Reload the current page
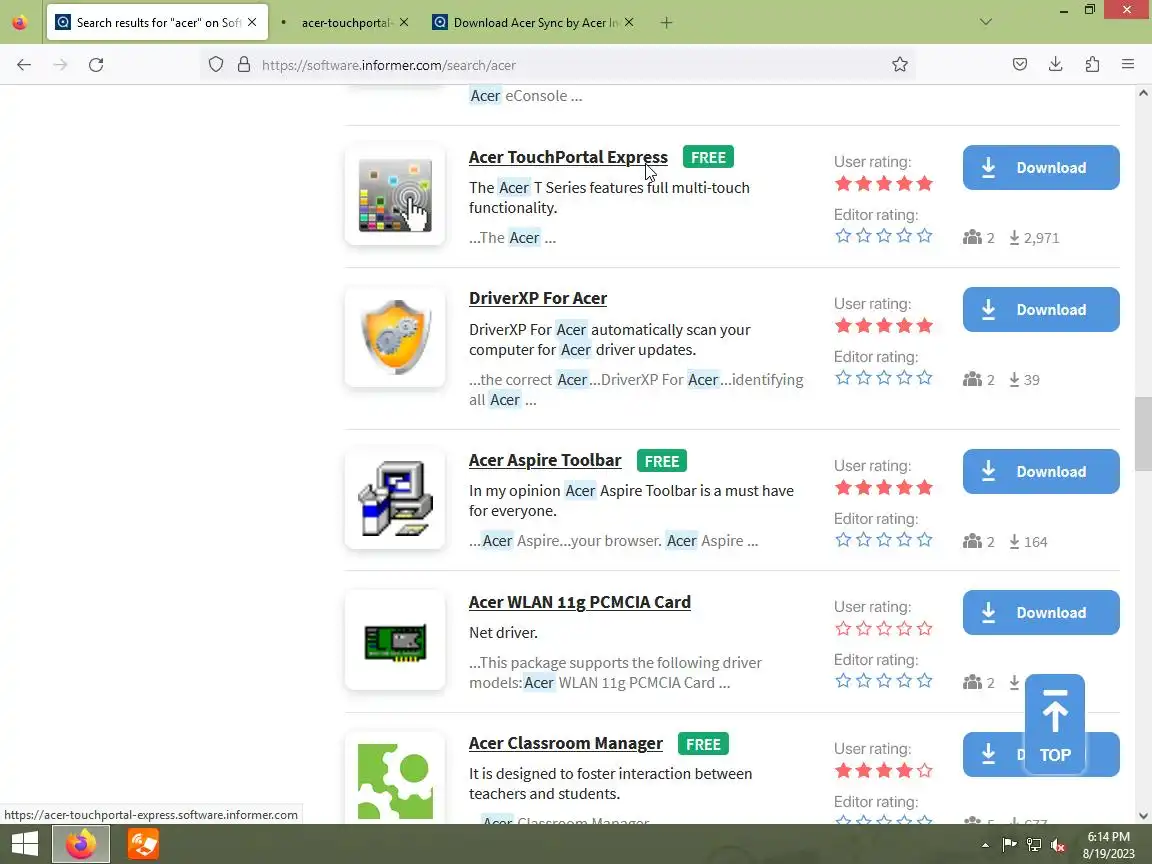The image size is (1152, 864). tap(96, 65)
